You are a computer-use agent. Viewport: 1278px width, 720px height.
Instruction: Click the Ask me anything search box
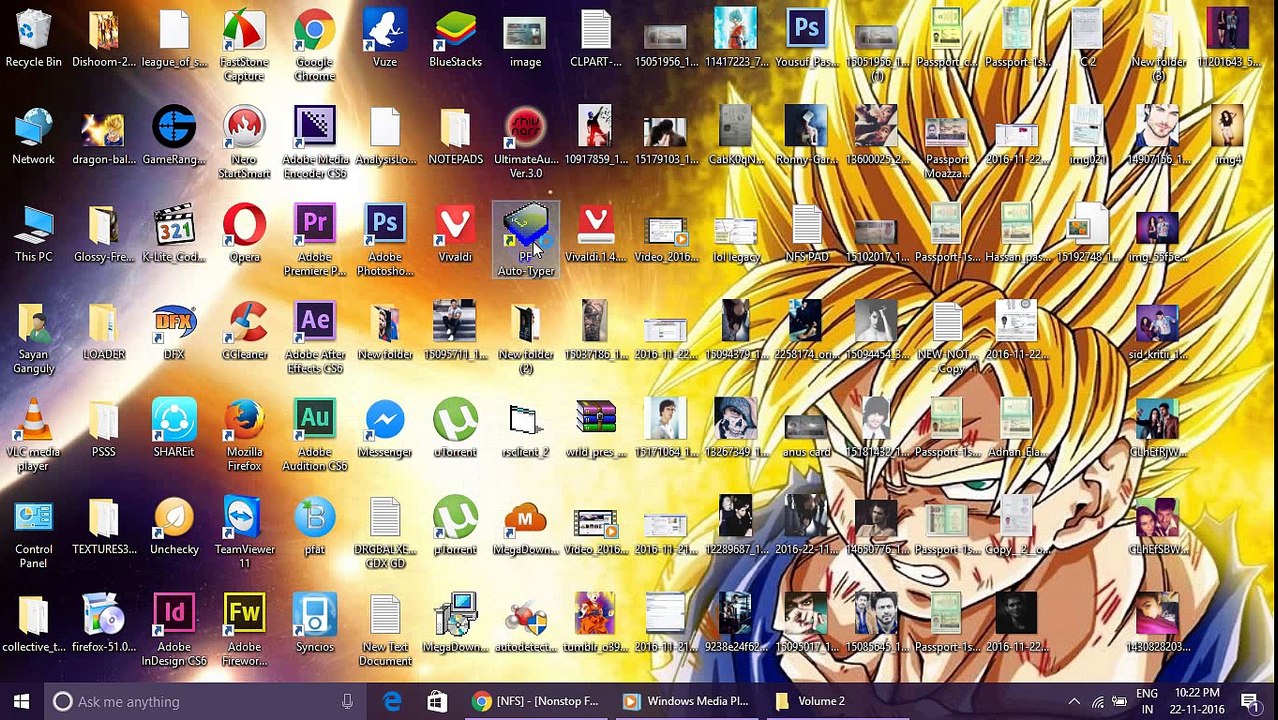coord(206,701)
